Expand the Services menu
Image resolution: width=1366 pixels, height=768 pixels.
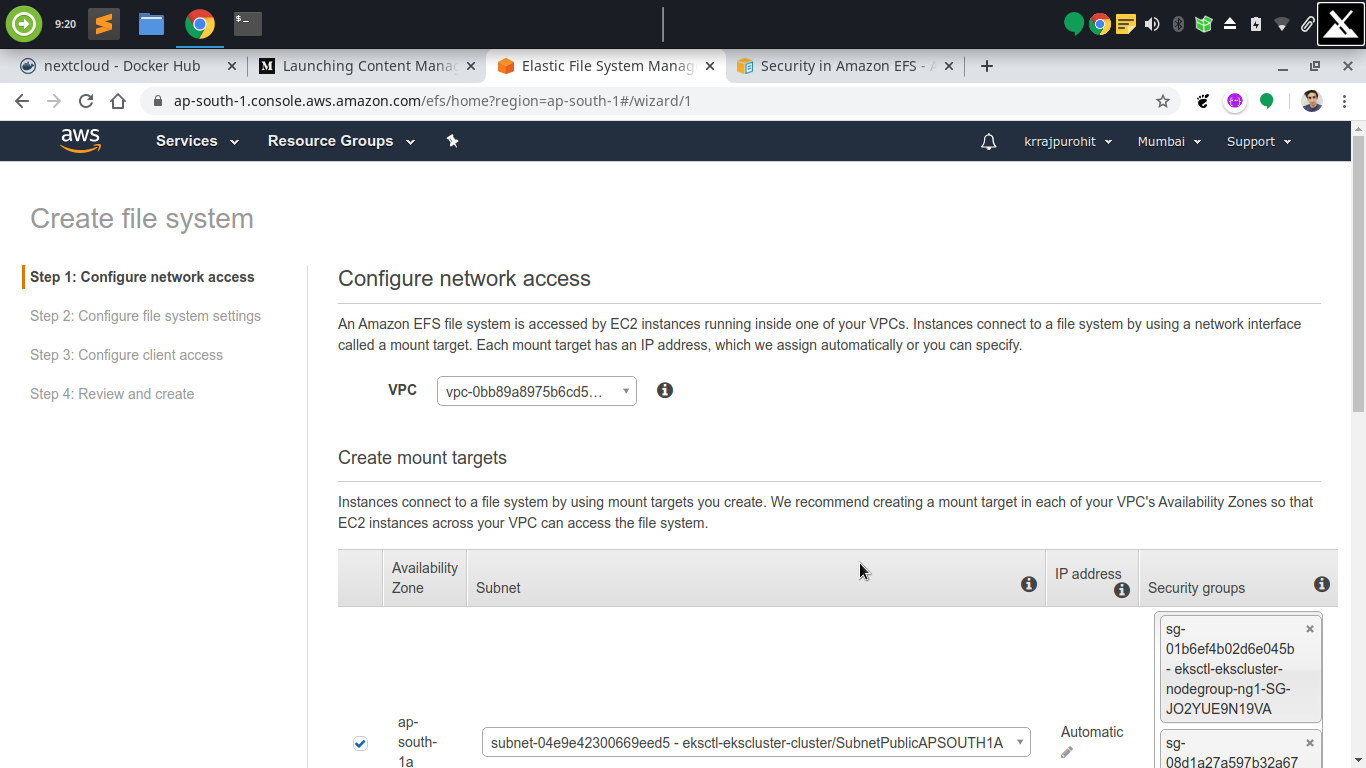197,141
